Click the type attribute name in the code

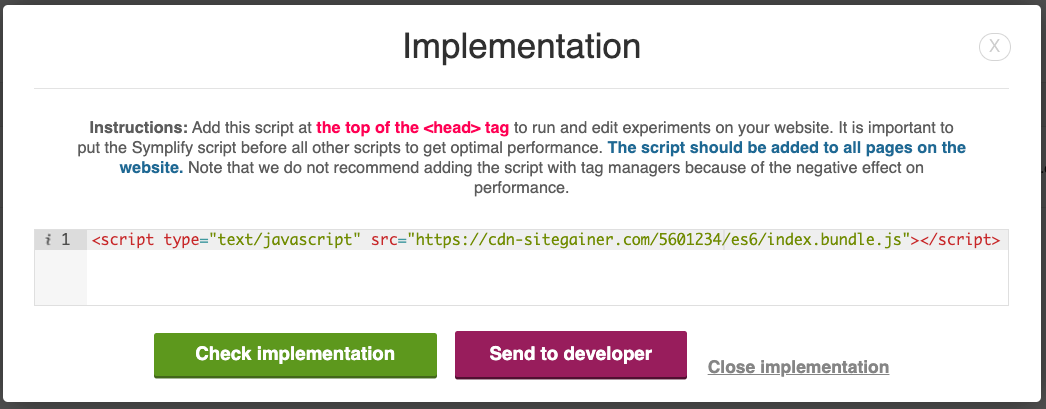[181, 240]
